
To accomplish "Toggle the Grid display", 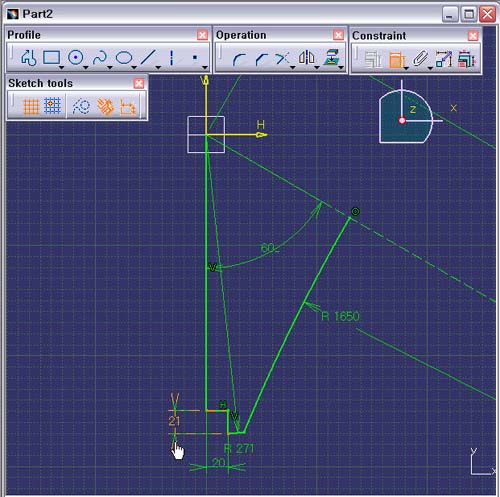I will (x=31, y=107).
